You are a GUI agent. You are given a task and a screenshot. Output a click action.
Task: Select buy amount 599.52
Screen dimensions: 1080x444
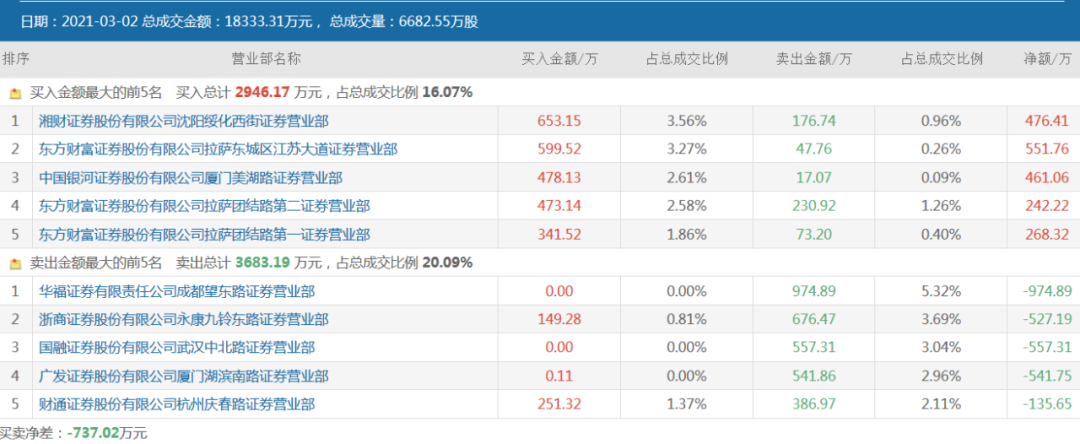tap(559, 149)
